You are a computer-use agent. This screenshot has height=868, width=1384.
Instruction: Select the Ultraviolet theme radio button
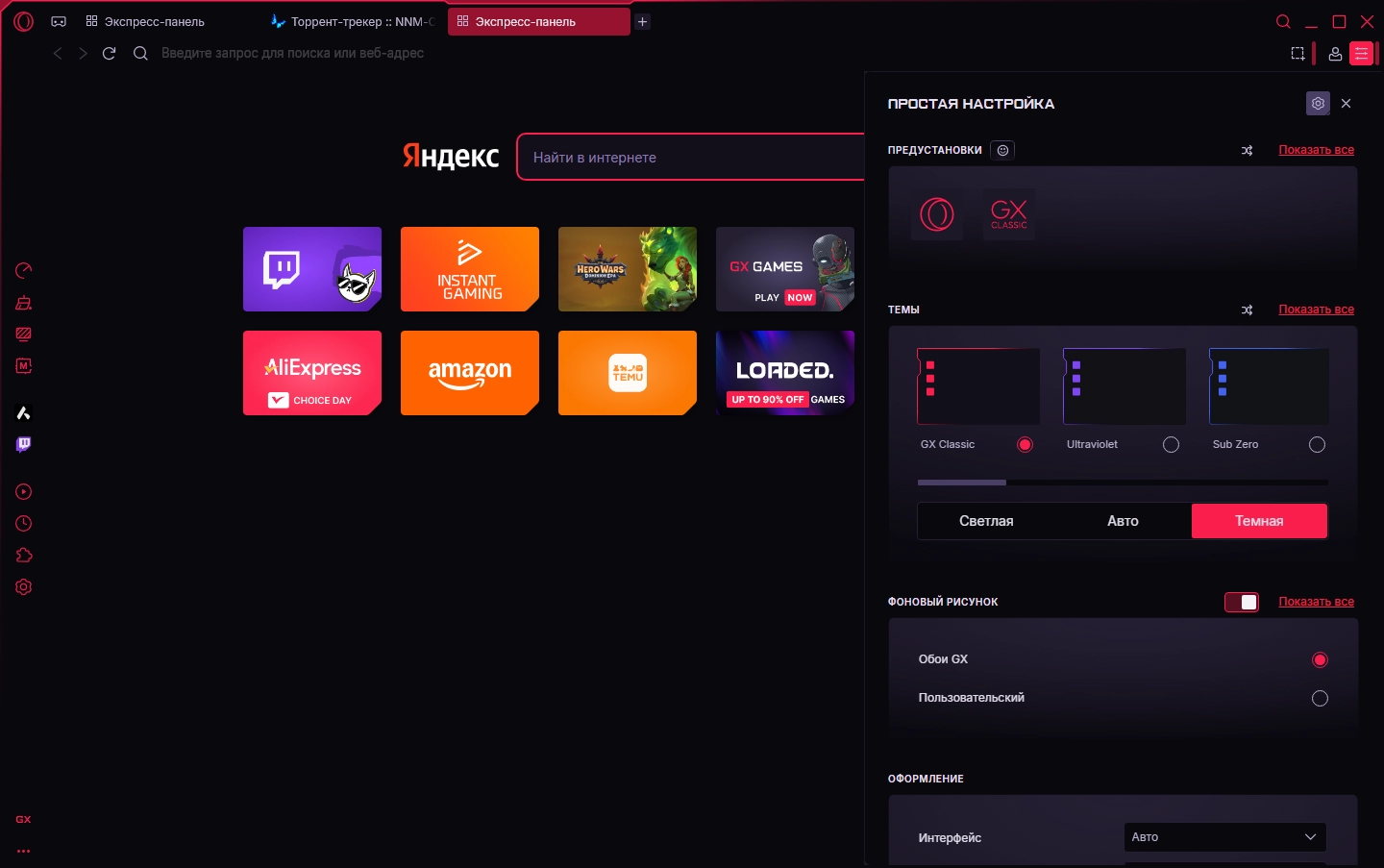(1171, 444)
